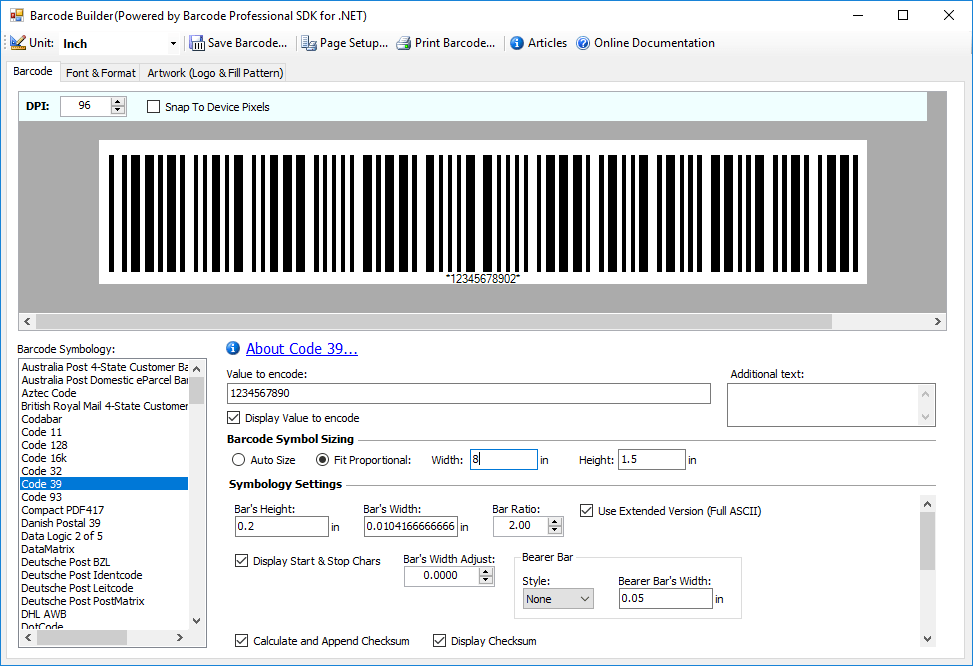Click the info icon beside About Code 39
Viewport: 973px width, 666px height.
coord(233,348)
